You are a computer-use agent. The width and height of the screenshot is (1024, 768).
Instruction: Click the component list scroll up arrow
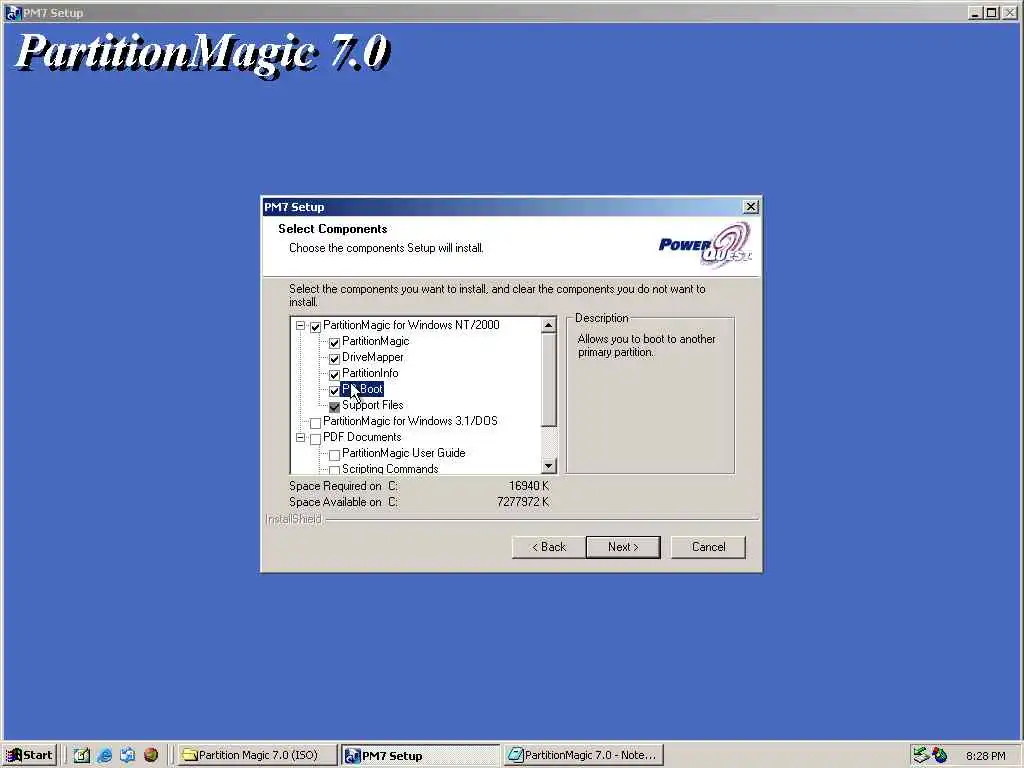point(549,325)
